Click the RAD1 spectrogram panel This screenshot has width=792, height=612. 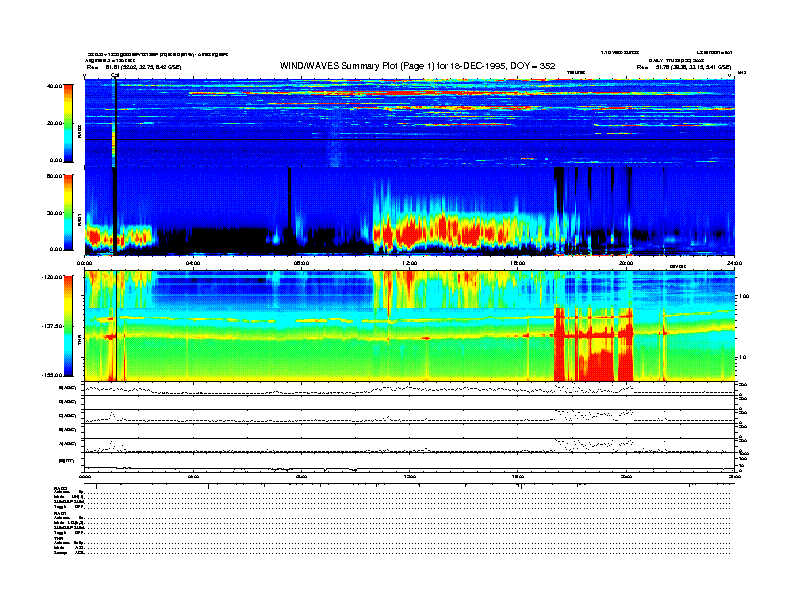[410, 211]
